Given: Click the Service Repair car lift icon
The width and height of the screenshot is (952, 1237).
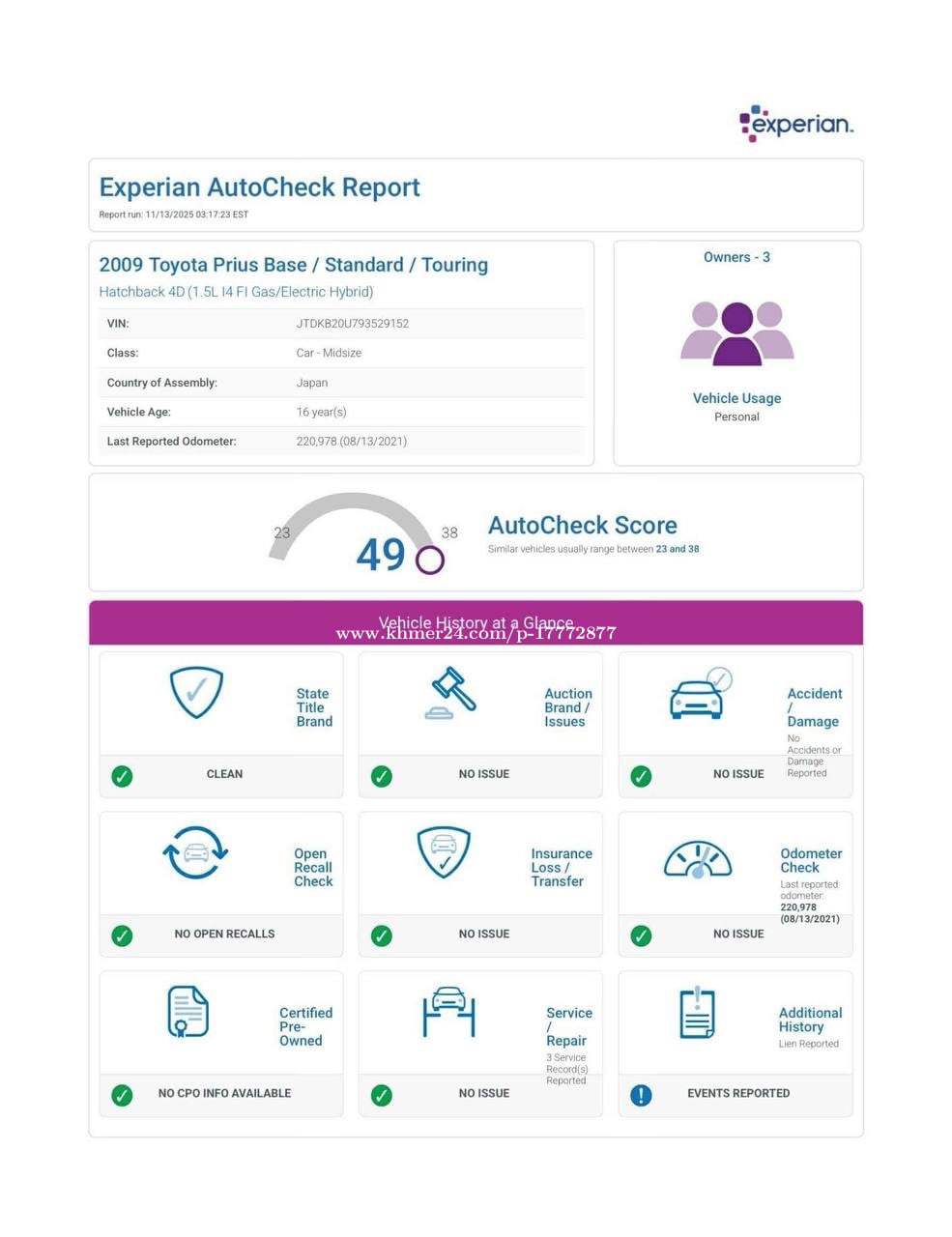Looking at the screenshot, I should (448, 1012).
